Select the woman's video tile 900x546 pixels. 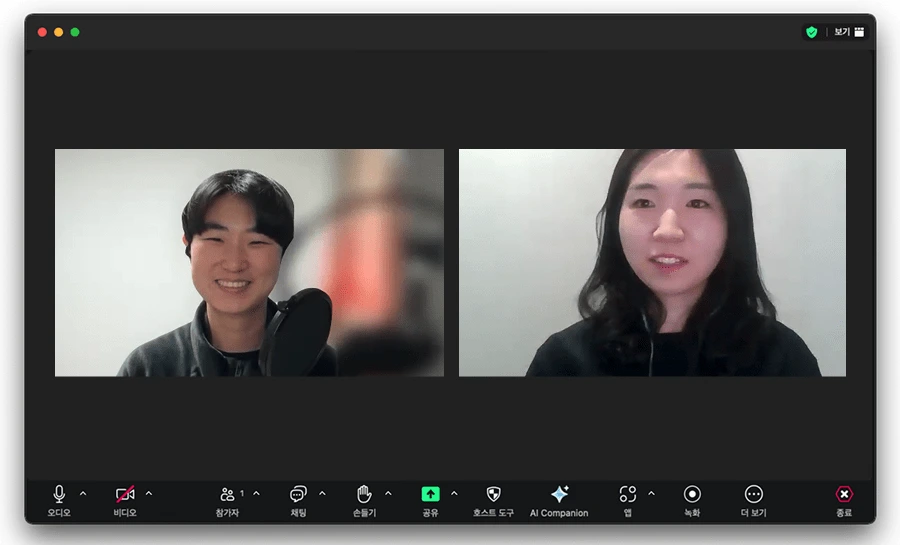pos(652,263)
